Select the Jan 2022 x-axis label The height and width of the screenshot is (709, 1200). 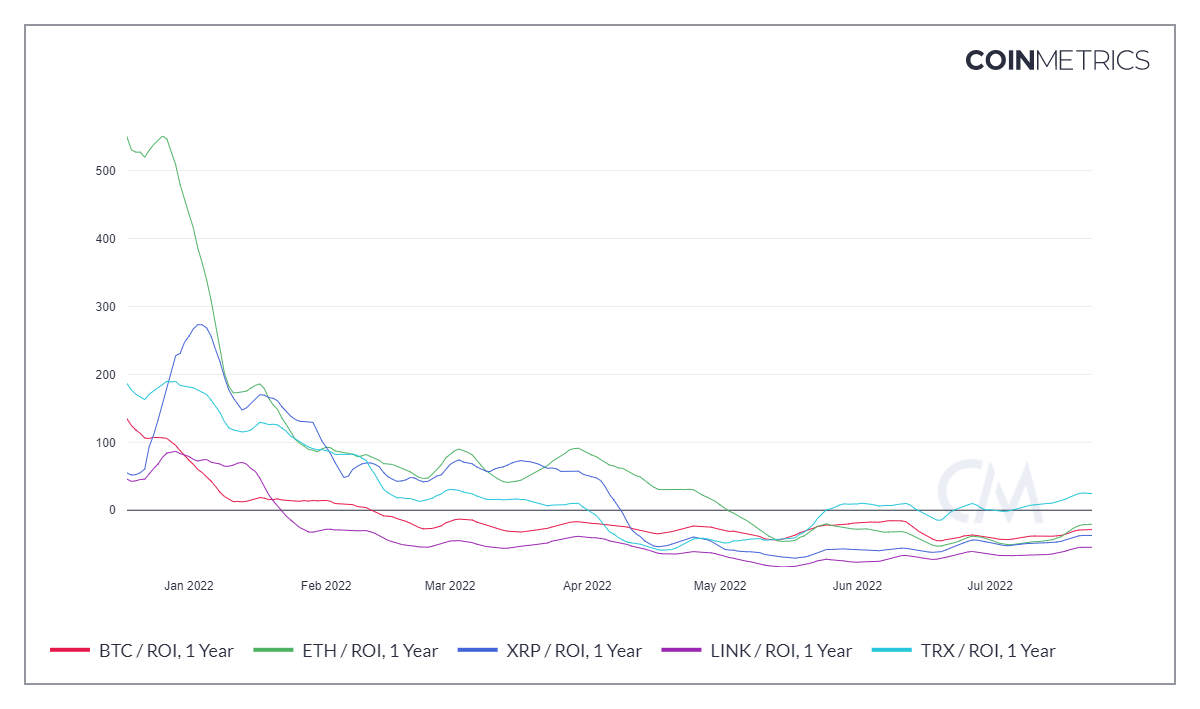[x=189, y=586]
